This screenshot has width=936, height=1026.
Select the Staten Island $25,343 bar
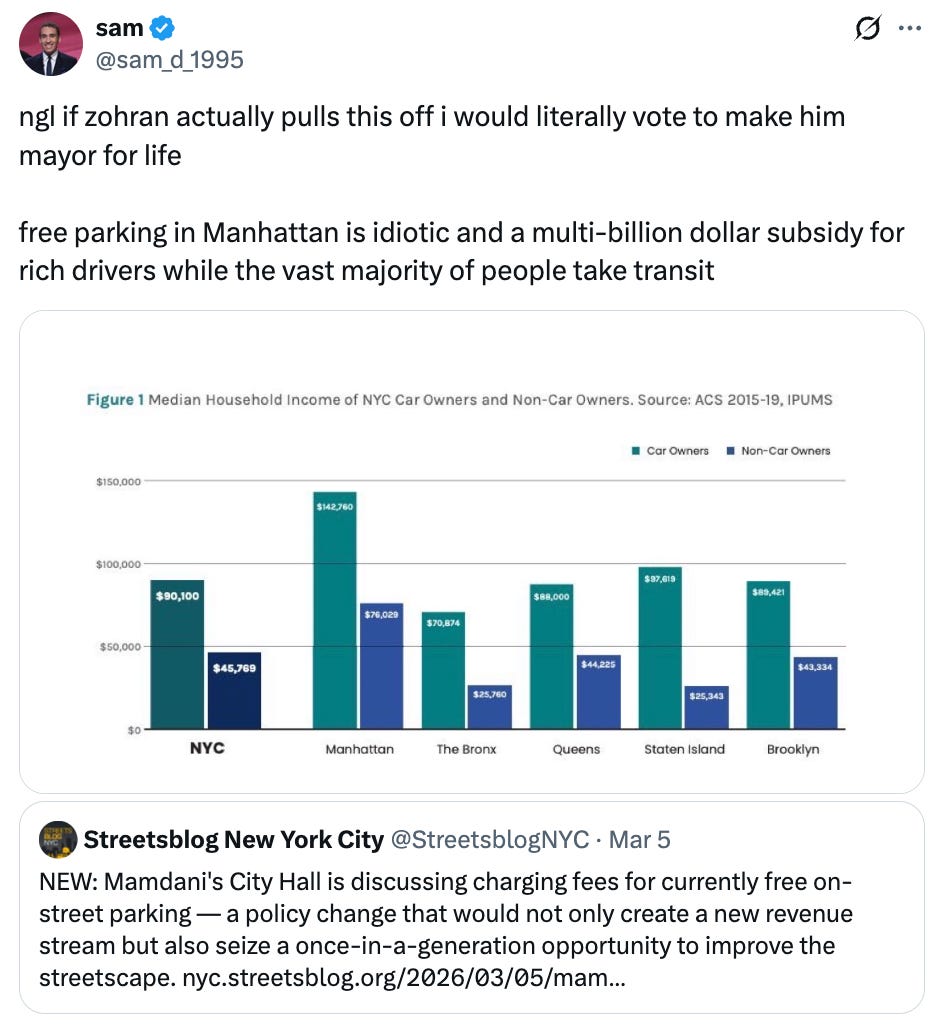pyautogui.click(x=705, y=705)
